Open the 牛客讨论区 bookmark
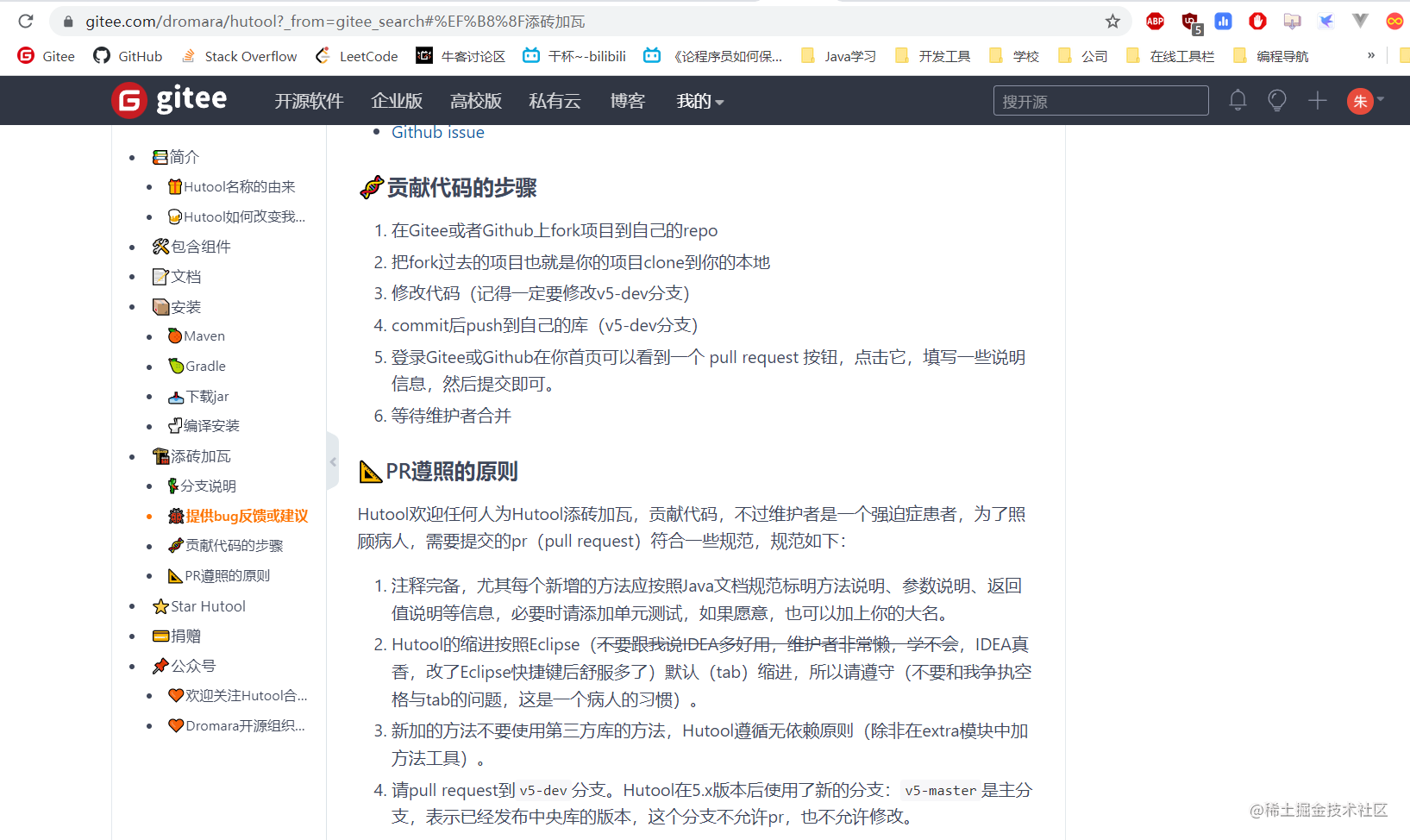This screenshot has height=840, width=1410. 461,56
